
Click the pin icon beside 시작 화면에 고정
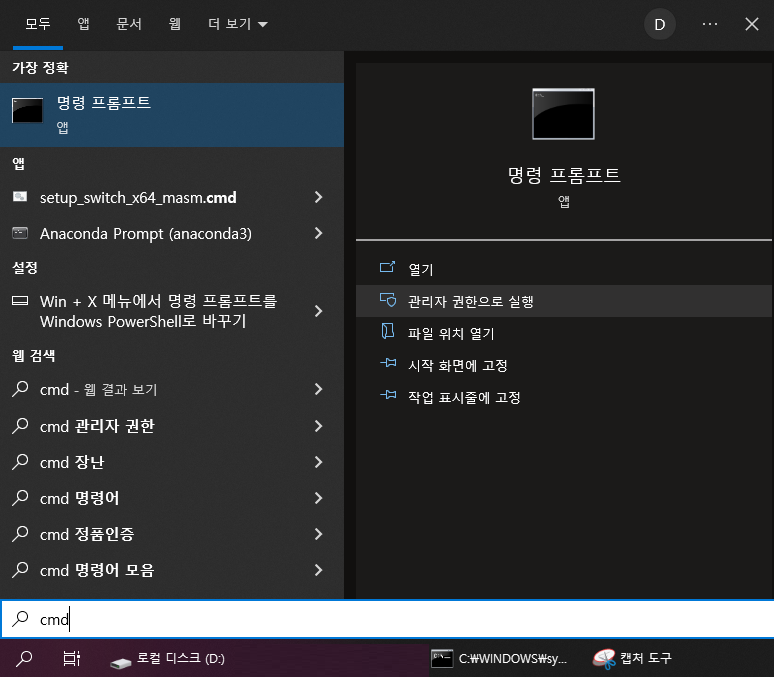point(388,363)
